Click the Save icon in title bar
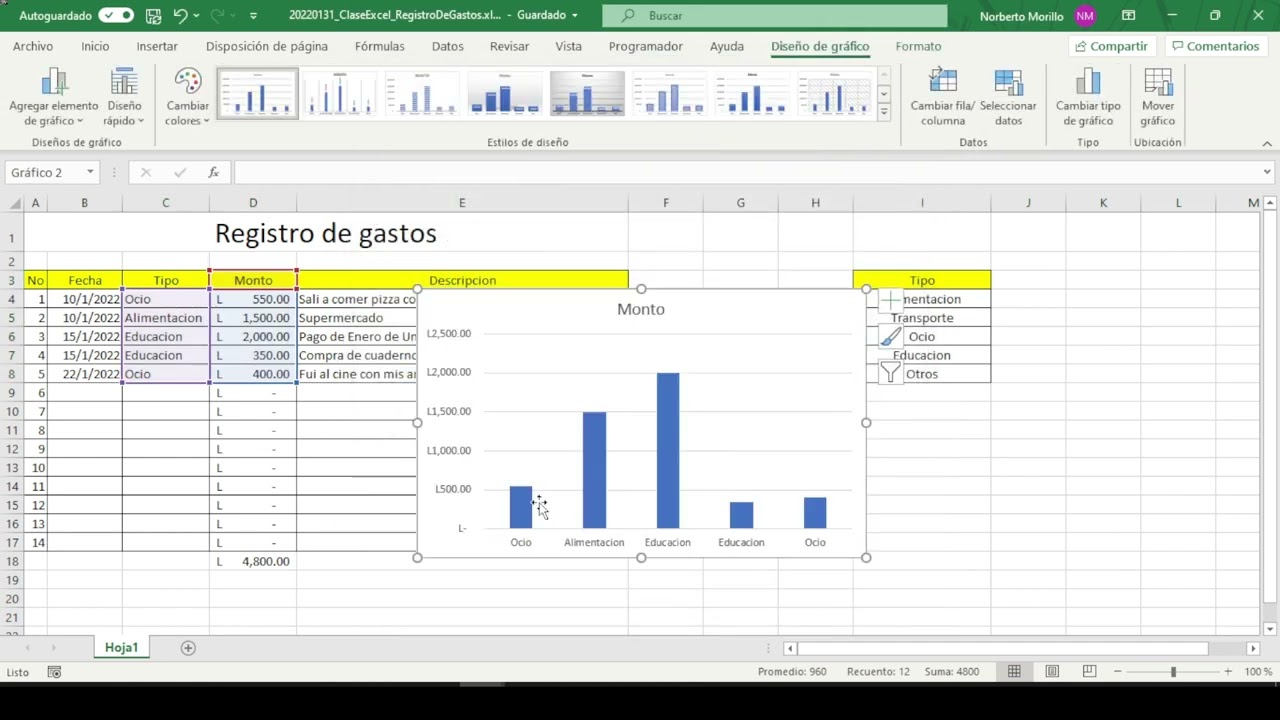1280x720 pixels. [153, 16]
